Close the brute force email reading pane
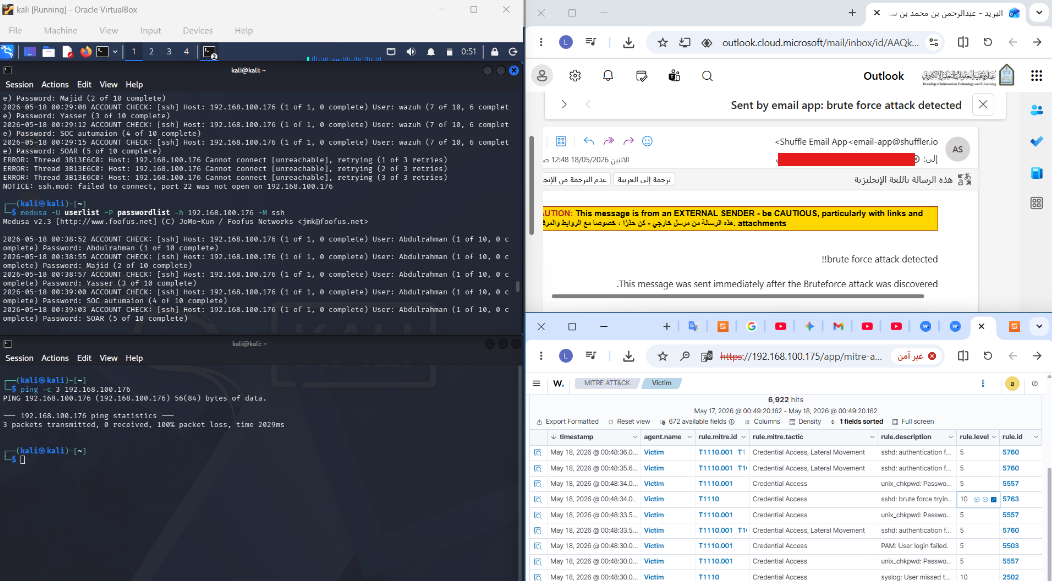The image size is (1056, 581). 983,105
